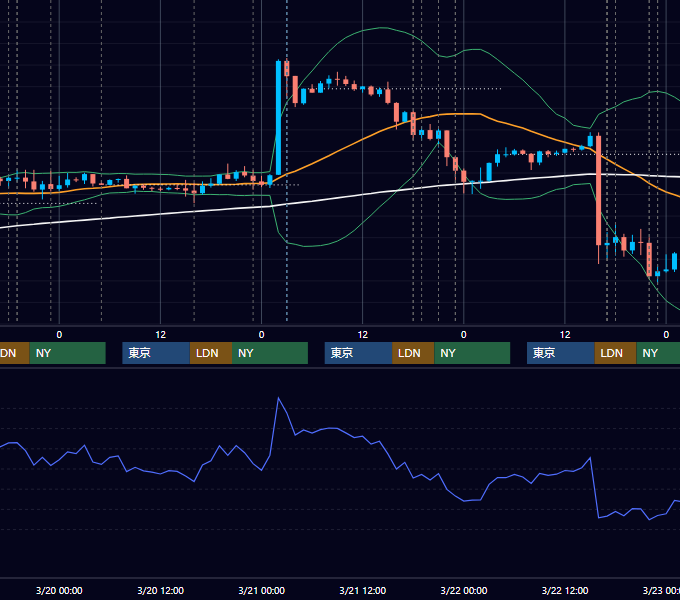Click the upper green band's highest peak
This screenshot has height=600, width=680.
pyautogui.click(x=382, y=28)
